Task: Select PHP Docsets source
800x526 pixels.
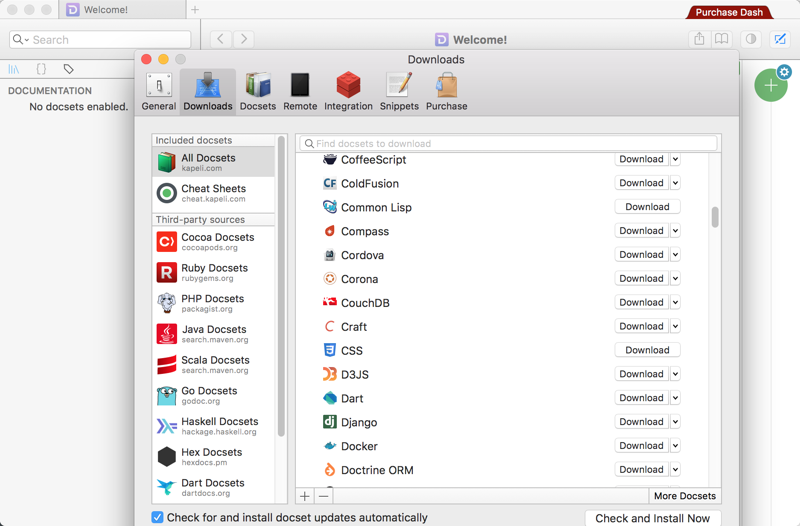Action: click(213, 303)
